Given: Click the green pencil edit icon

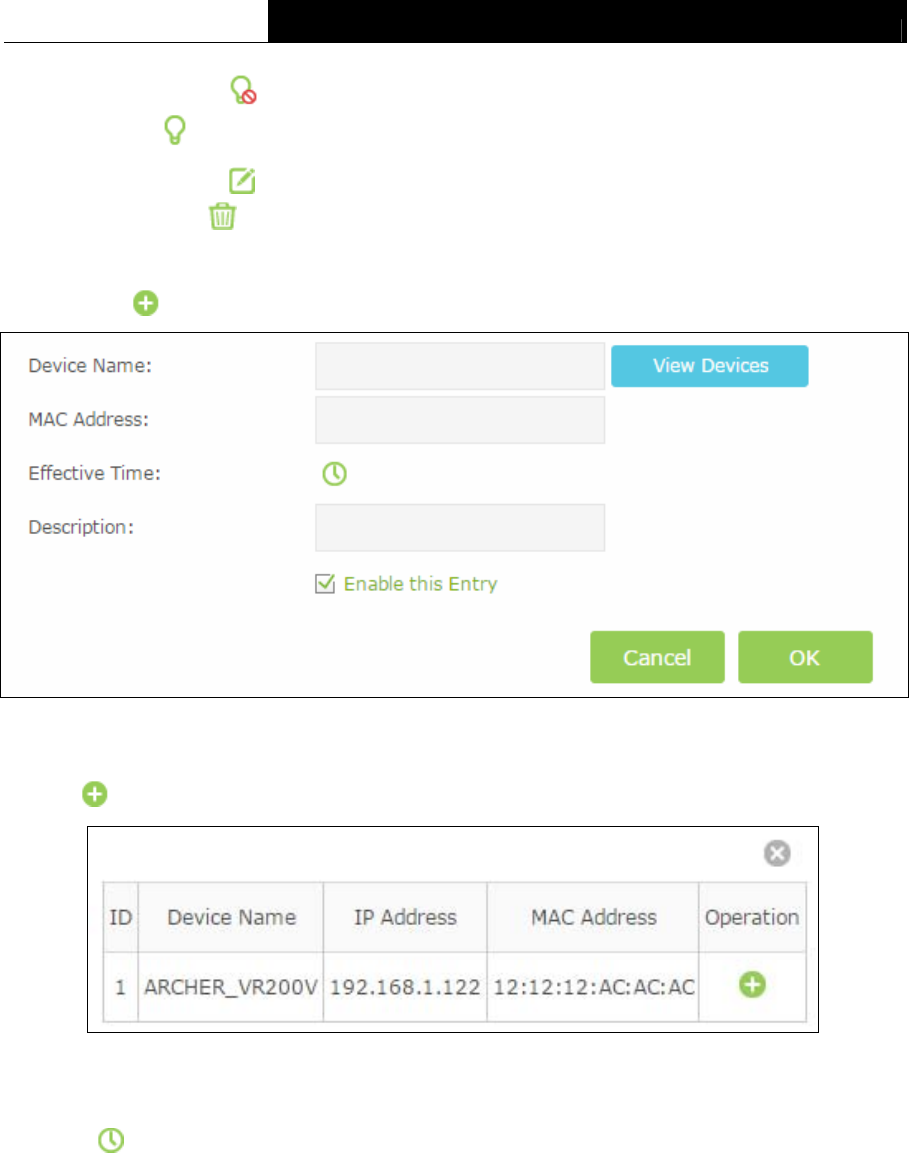Looking at the screenshot, I should click(242, 180).
